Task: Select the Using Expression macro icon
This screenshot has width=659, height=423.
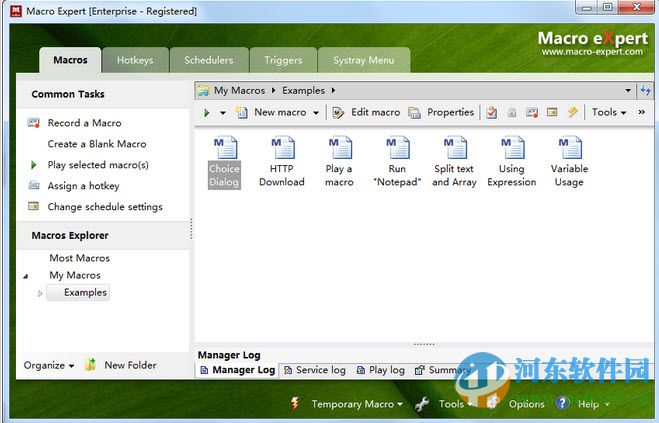Action: (x=511, y=161)
